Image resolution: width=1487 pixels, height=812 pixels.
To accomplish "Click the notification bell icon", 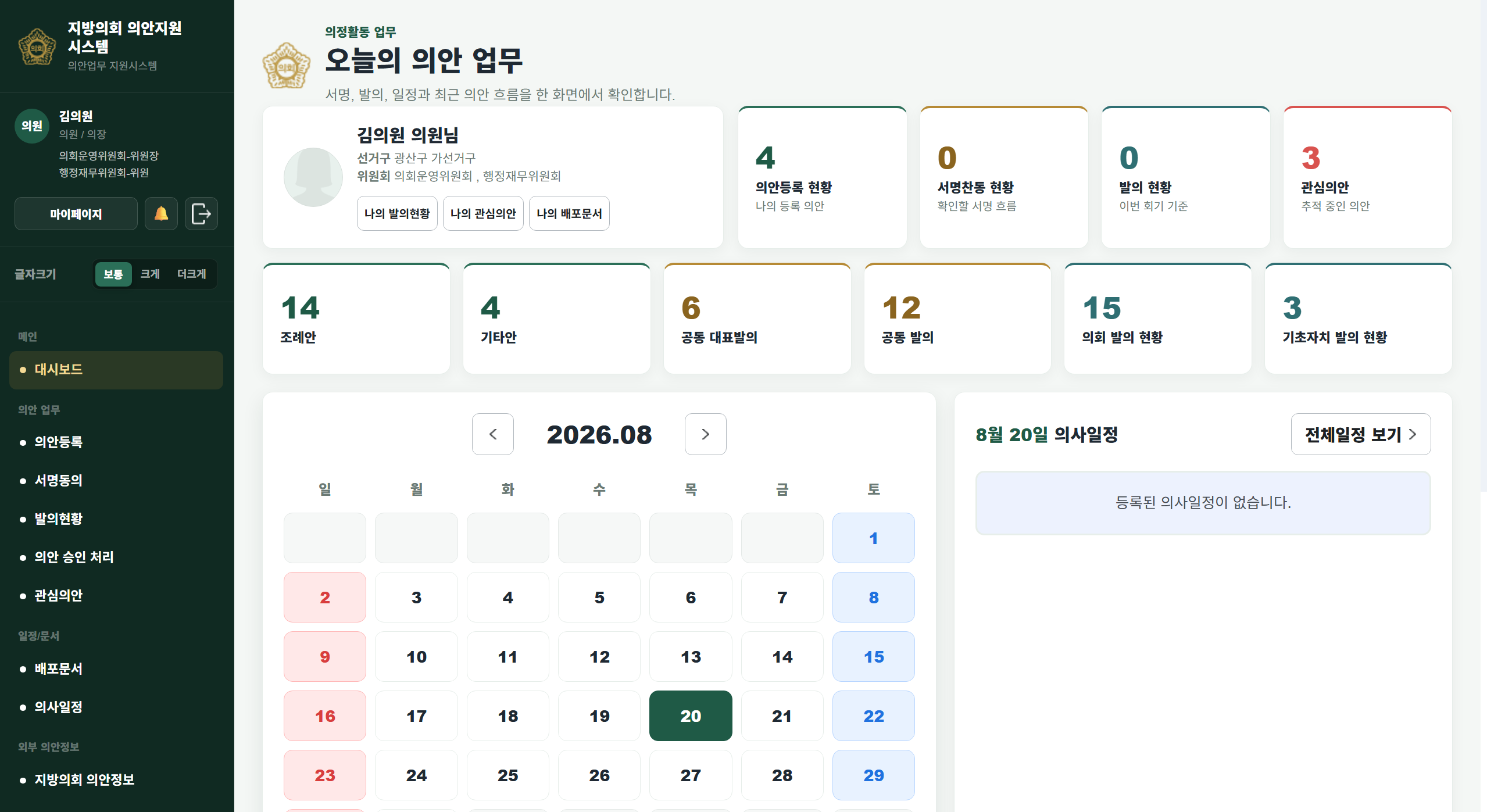I will click(161, 214).
